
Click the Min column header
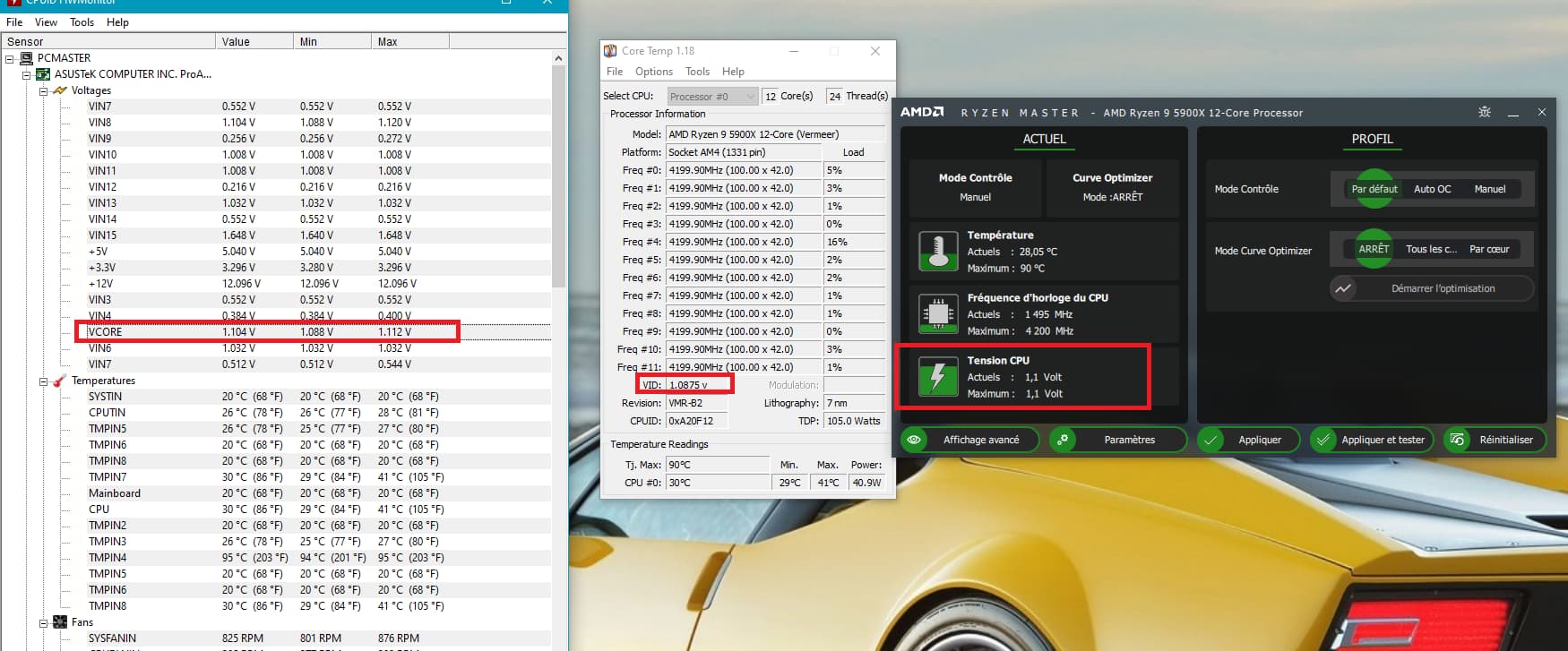(x=332, y=41)
